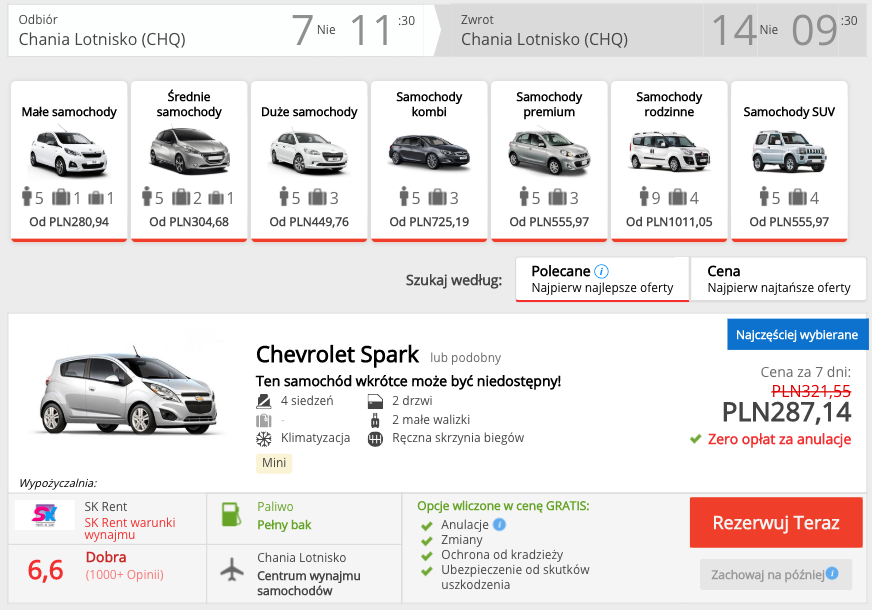Click the info icon next to Polecane
Screen dimensions: 872x610
(601, 271)
